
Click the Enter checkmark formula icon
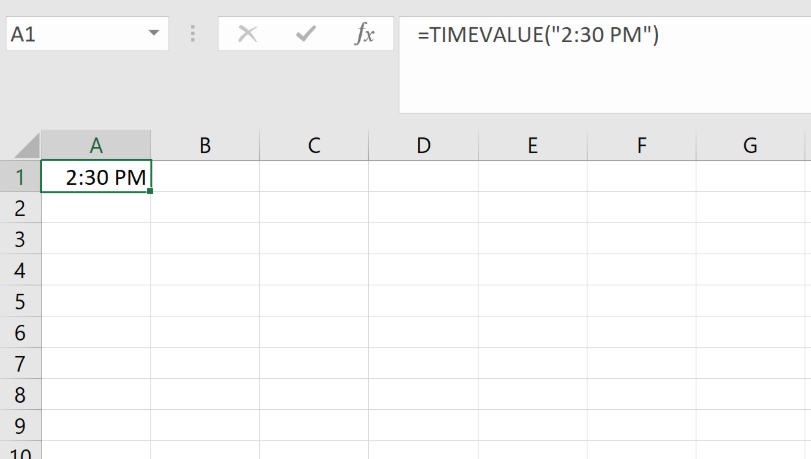(306, 34)
